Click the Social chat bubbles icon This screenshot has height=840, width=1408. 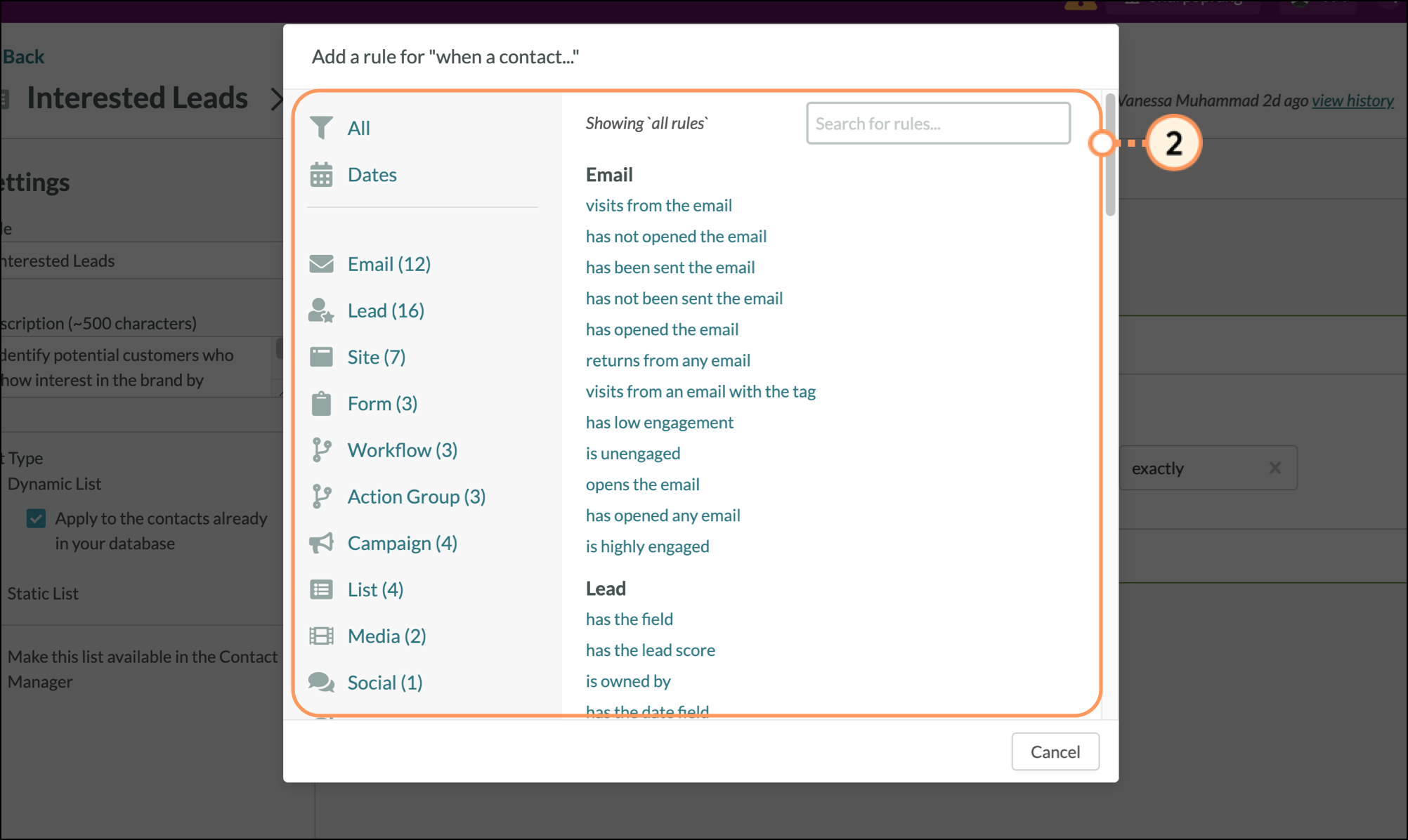(x=321, y=683)
